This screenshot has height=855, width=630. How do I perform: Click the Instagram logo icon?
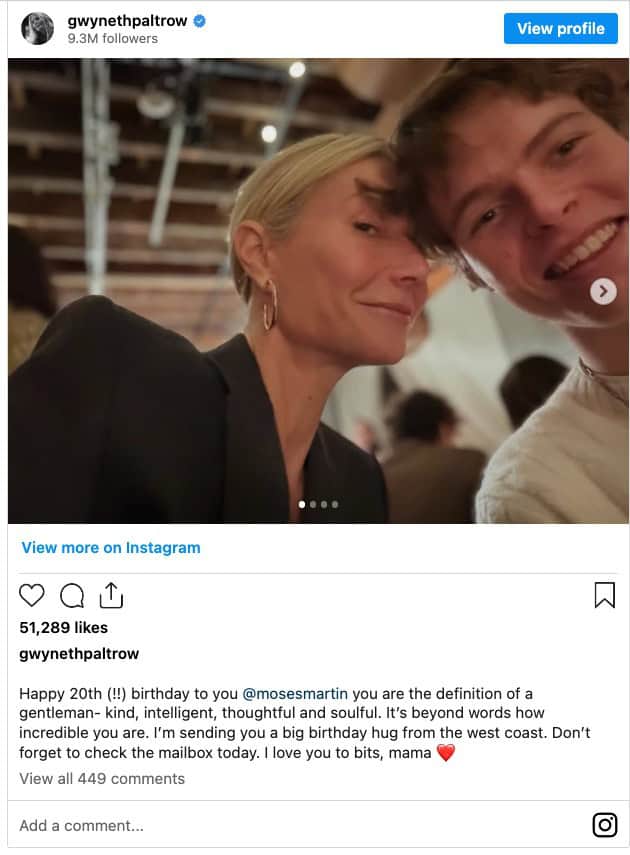coord(604,825)
